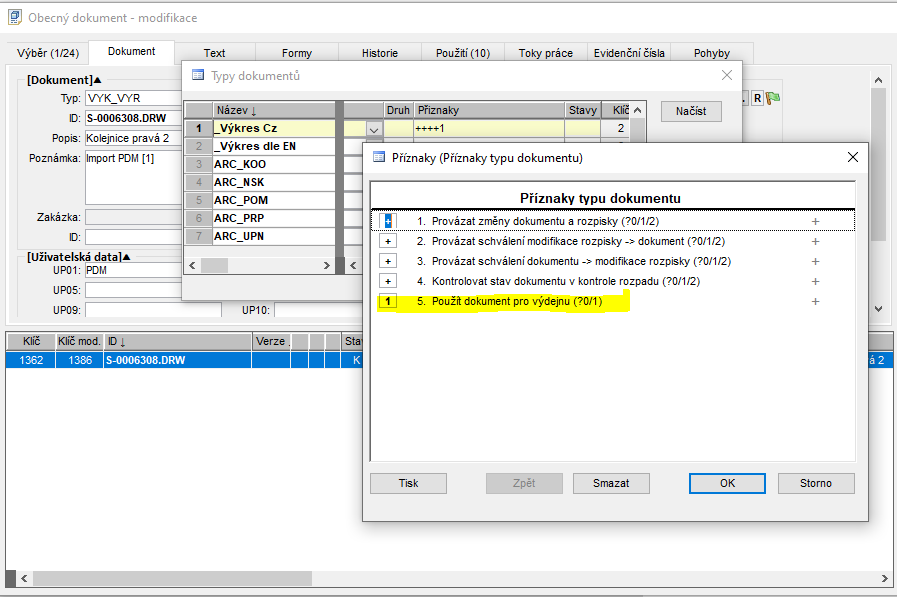The width and height of the screenshot is (897, 597).
Task: Click Příznaky cell ++++1
Action: [489, 129]
